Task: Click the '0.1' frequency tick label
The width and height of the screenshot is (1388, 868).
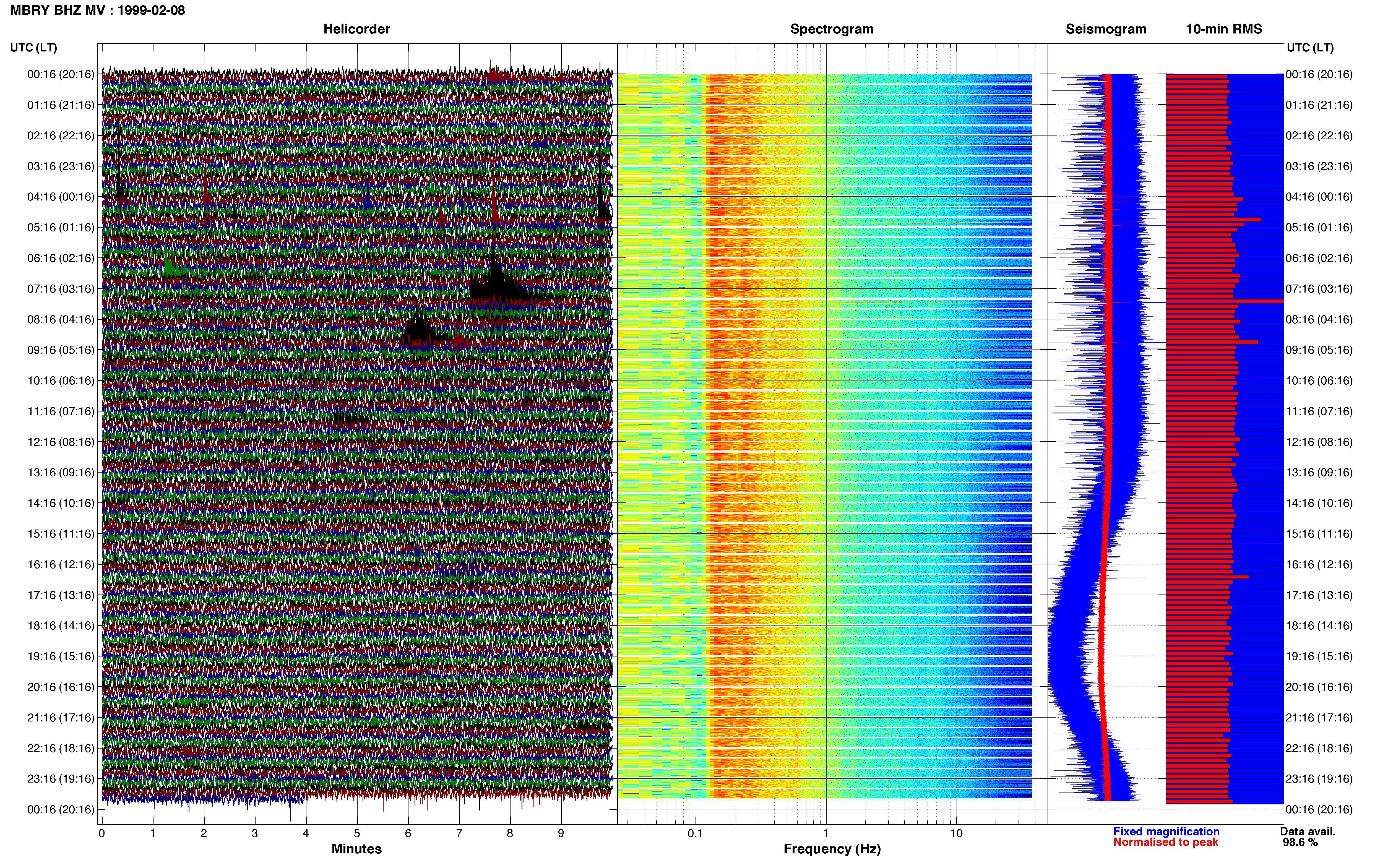Action: tap(695, 833)
